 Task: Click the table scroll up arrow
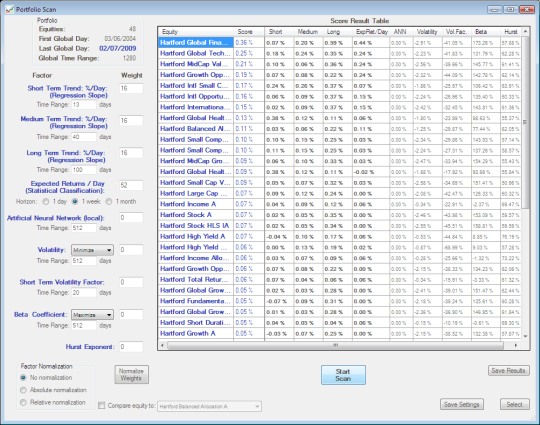[525, 32]
